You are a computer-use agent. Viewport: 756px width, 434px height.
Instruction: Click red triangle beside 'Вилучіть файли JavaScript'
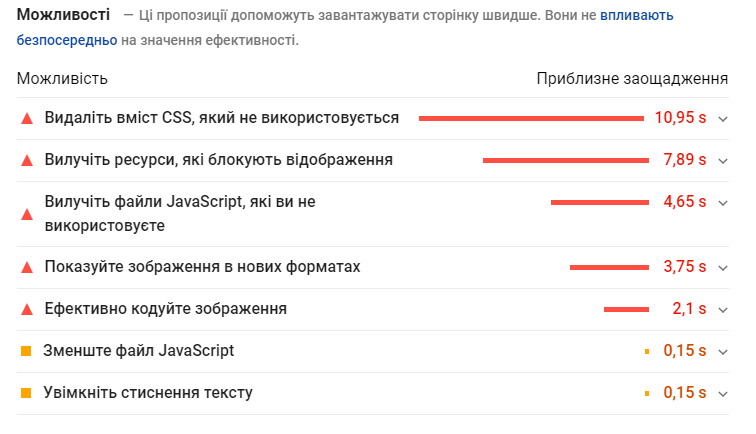click(27, 213)
